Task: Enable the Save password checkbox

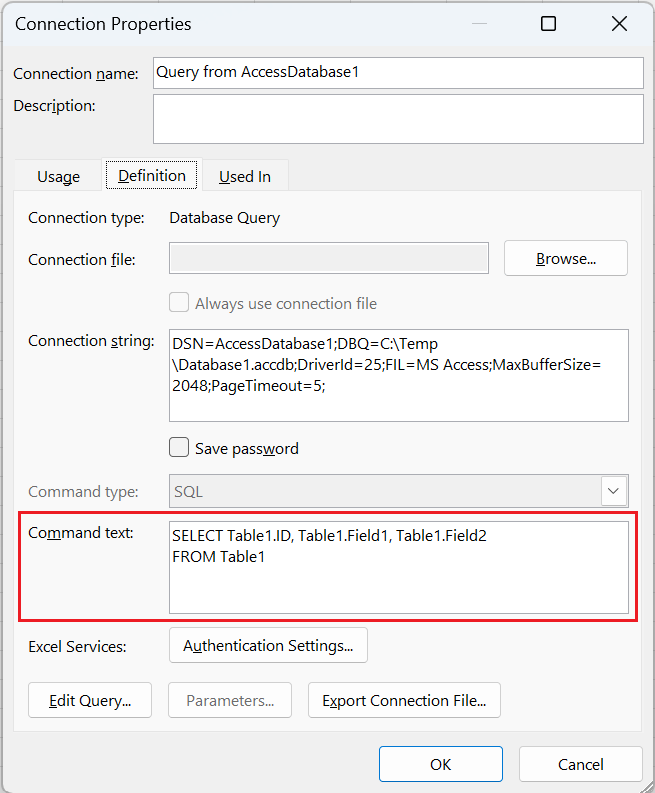Action: click(179, 448)
